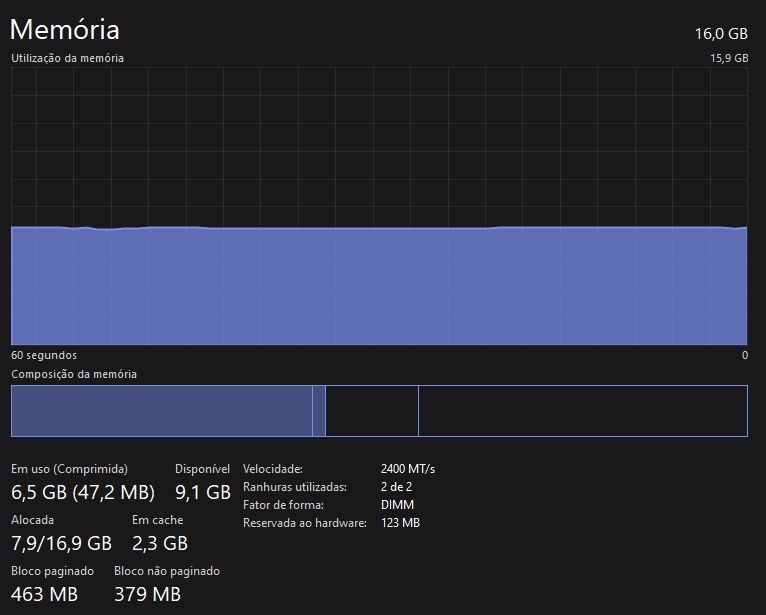Click the Reservada ao hardware: label

coord(304,523)
